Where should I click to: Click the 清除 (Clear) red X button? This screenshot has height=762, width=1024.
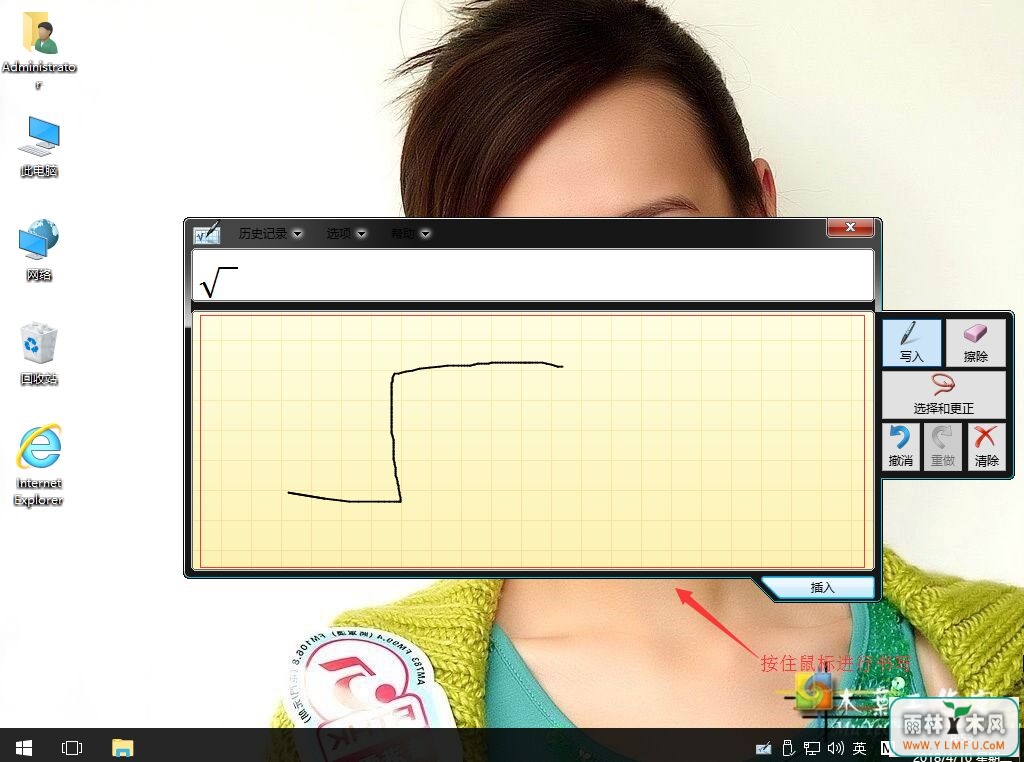click(x=986, y=447)
